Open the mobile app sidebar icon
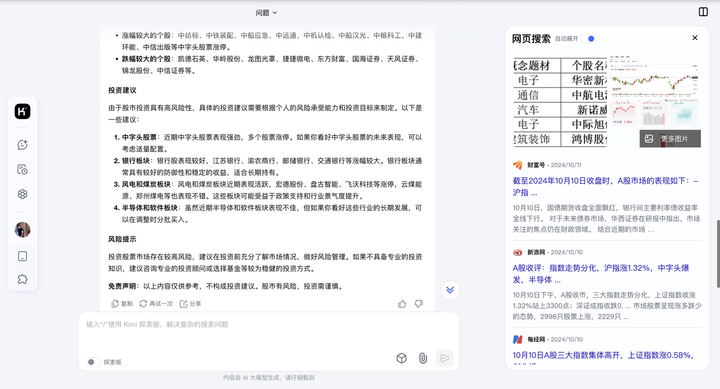The width and height of the screenshot is (720, 389). tap(22, 256)
